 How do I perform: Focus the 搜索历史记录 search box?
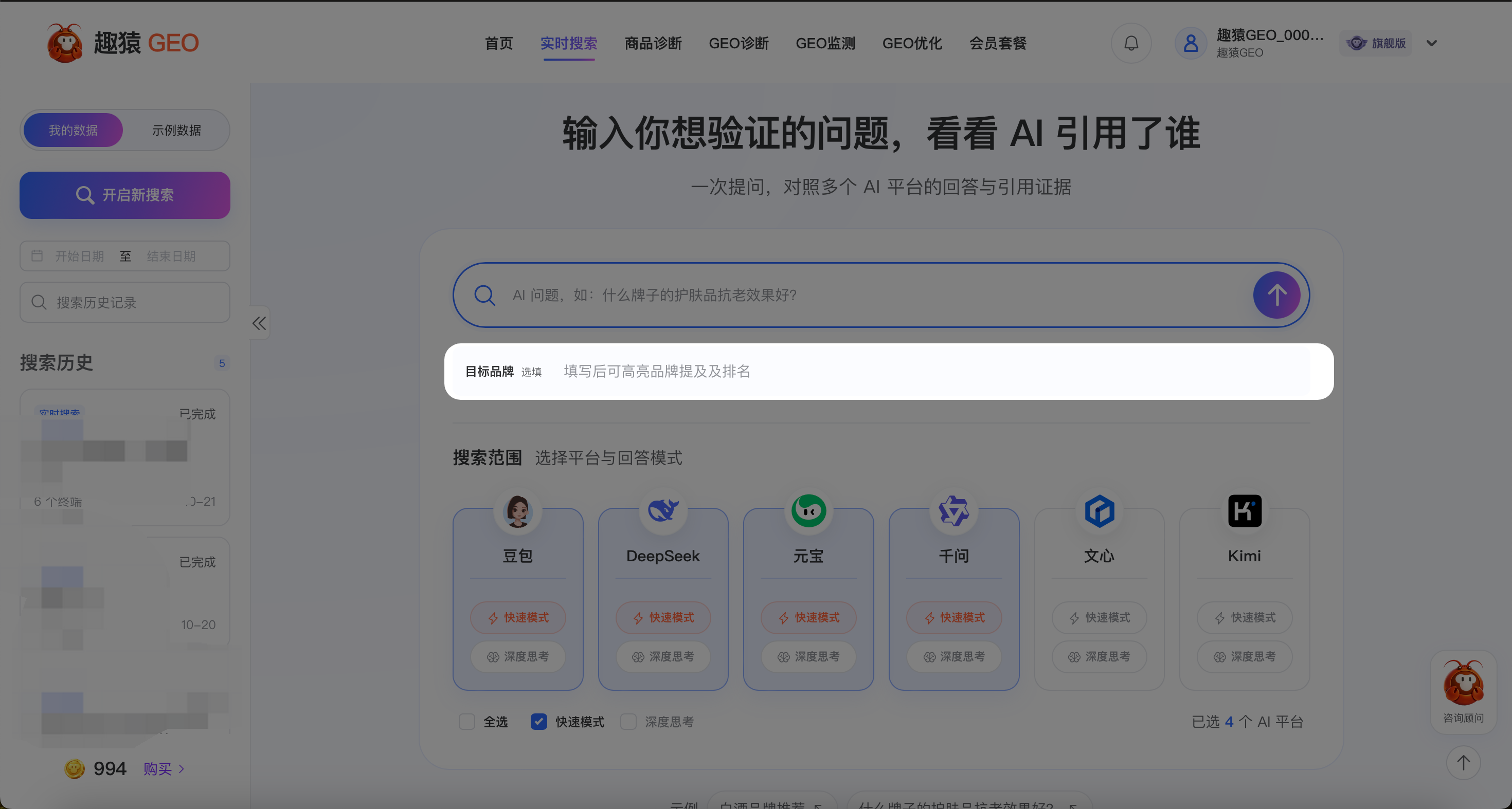125,302
